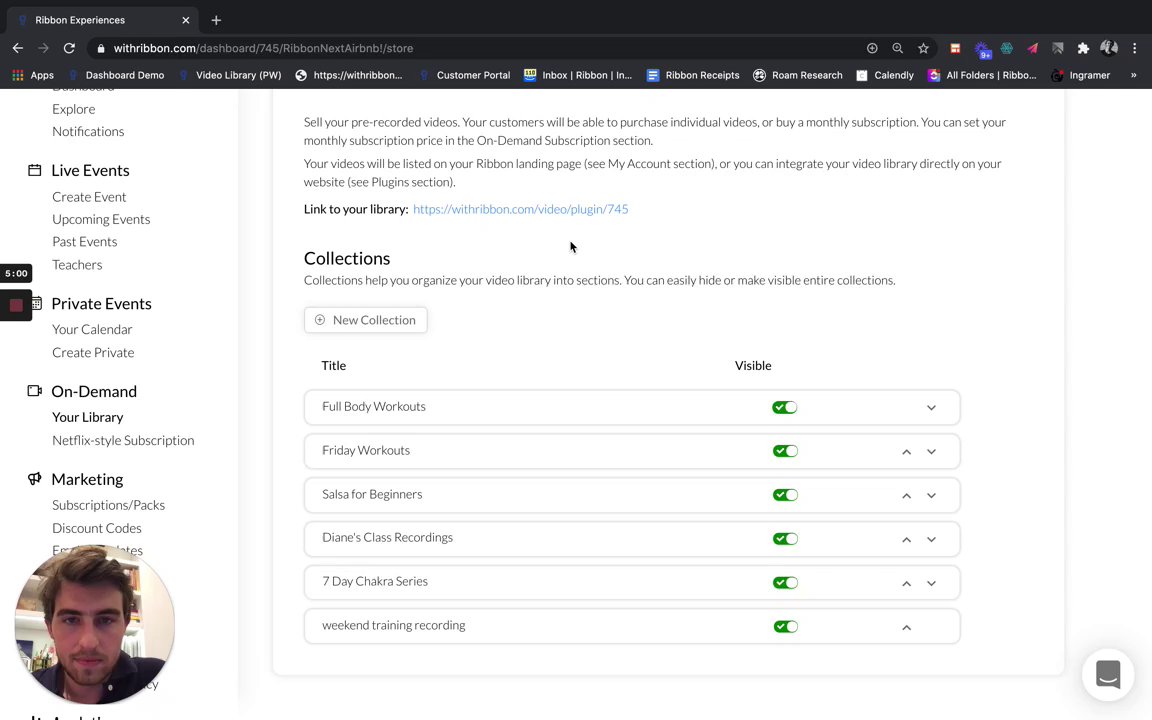Click the New Collection button
This screenshot has height=720, width=1152.
coord(365,320)
